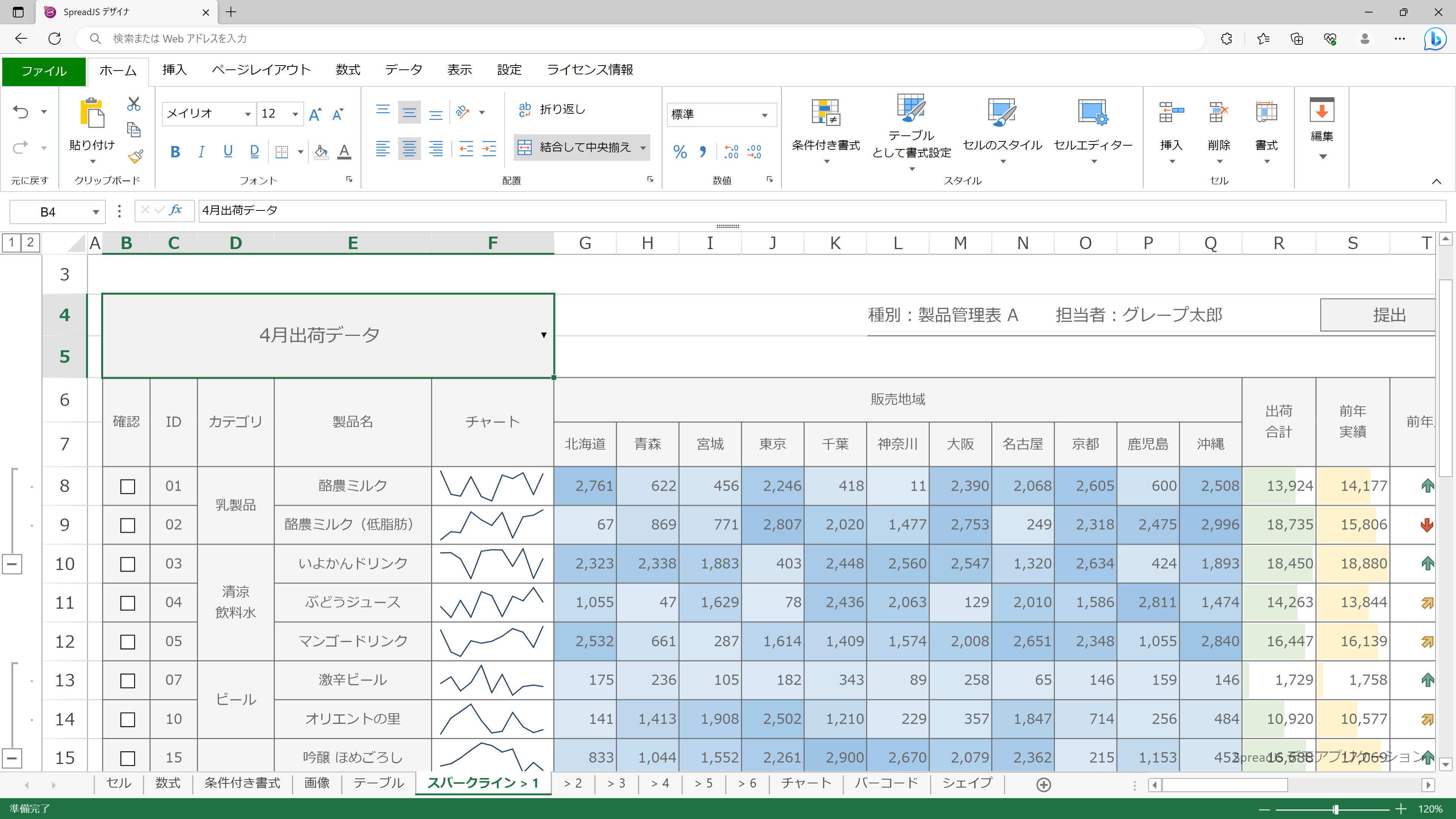Check the box for ID 05 マンゴードリンク

pos(128,642)
